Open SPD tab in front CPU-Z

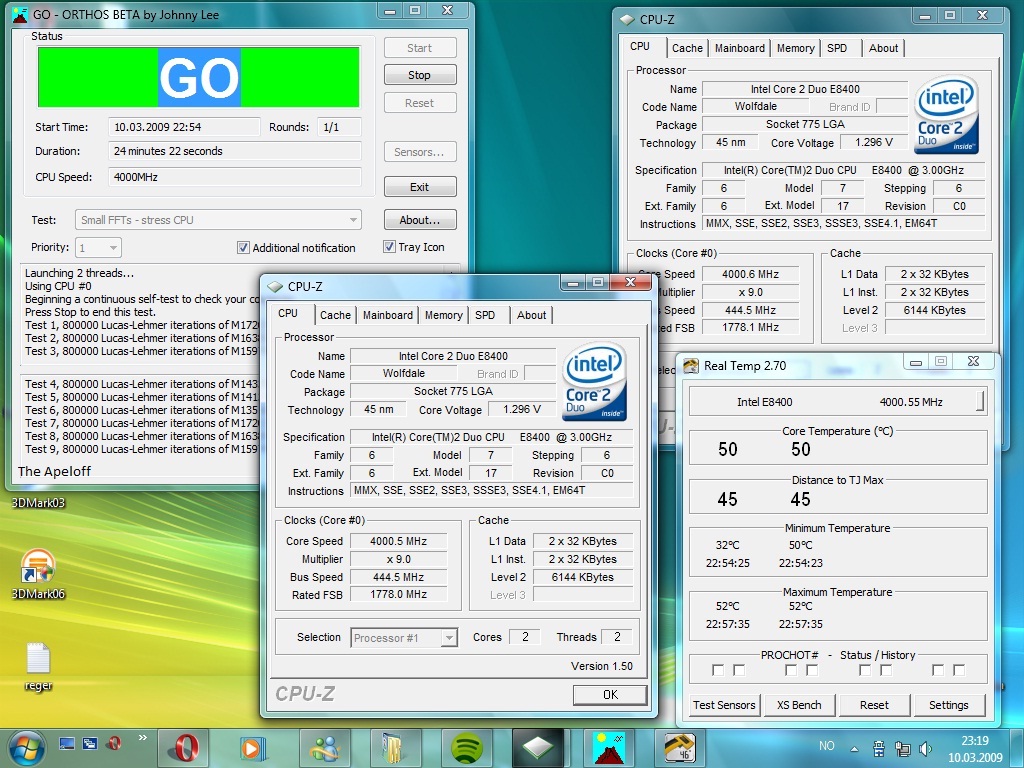[x=485, y=315]
